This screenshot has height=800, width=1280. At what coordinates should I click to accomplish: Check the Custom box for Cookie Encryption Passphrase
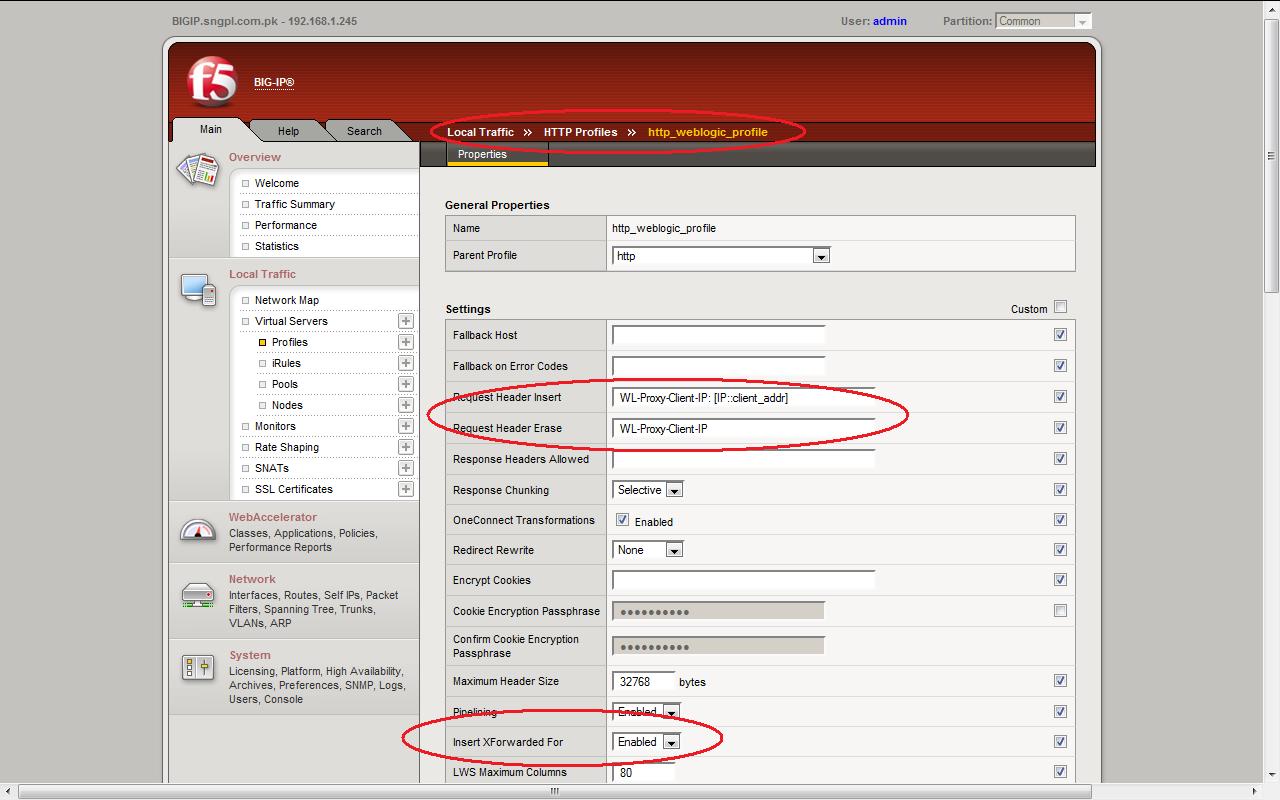point(1060,610)
